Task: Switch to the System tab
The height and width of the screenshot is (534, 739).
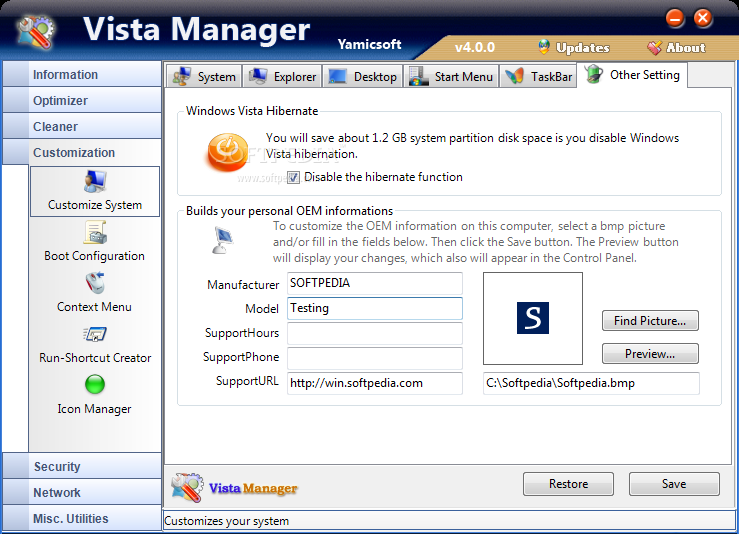Action: (204, 76)
